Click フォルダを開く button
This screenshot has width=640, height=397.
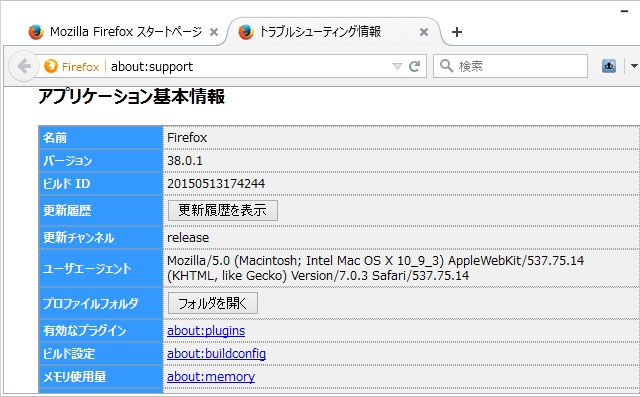pyautogui.click(x=213, y=303)
